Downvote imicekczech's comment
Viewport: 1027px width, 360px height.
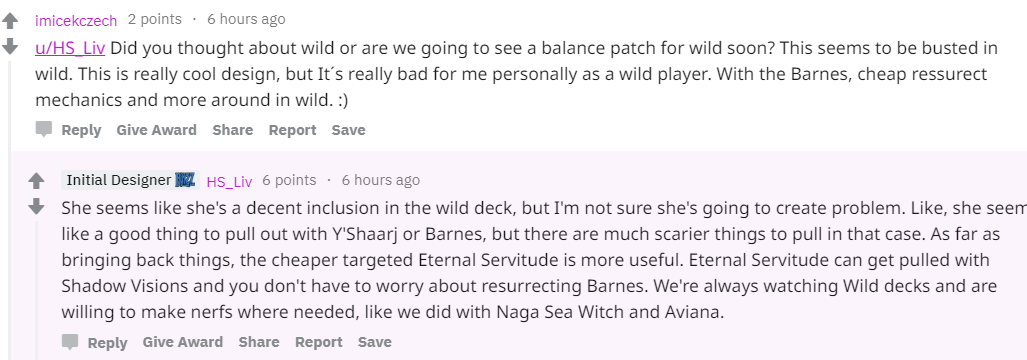pyautogui.click(x=10, y=46)
